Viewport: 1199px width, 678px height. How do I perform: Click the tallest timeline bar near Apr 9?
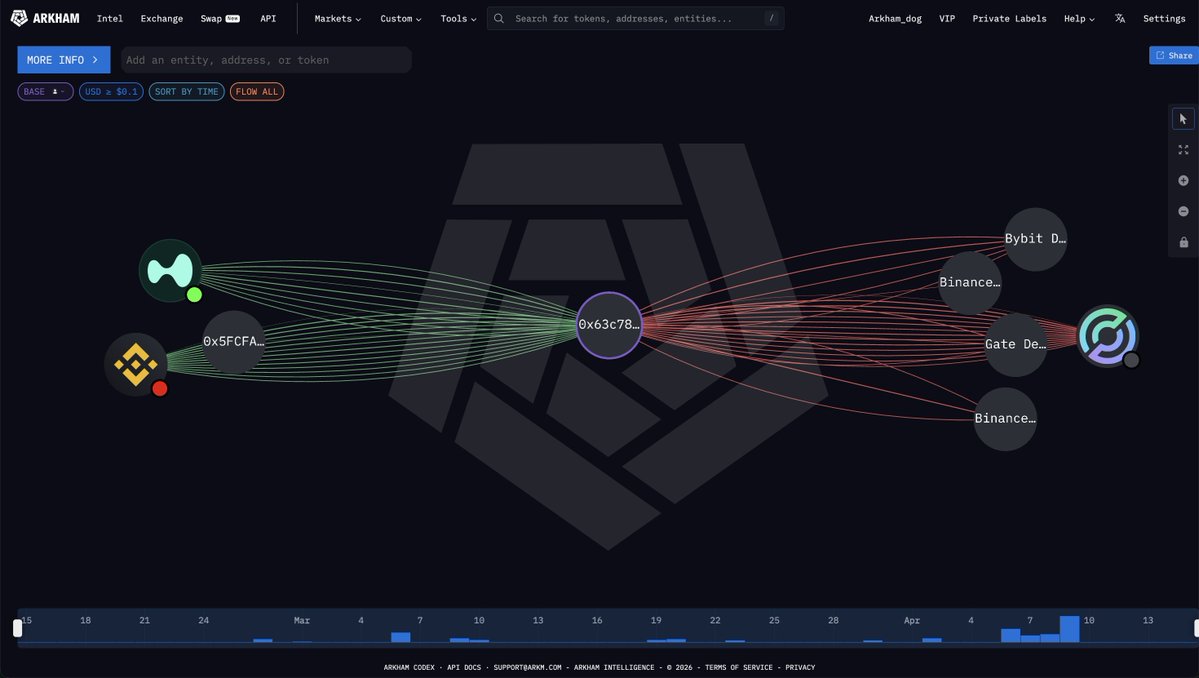pos(1069,629)
